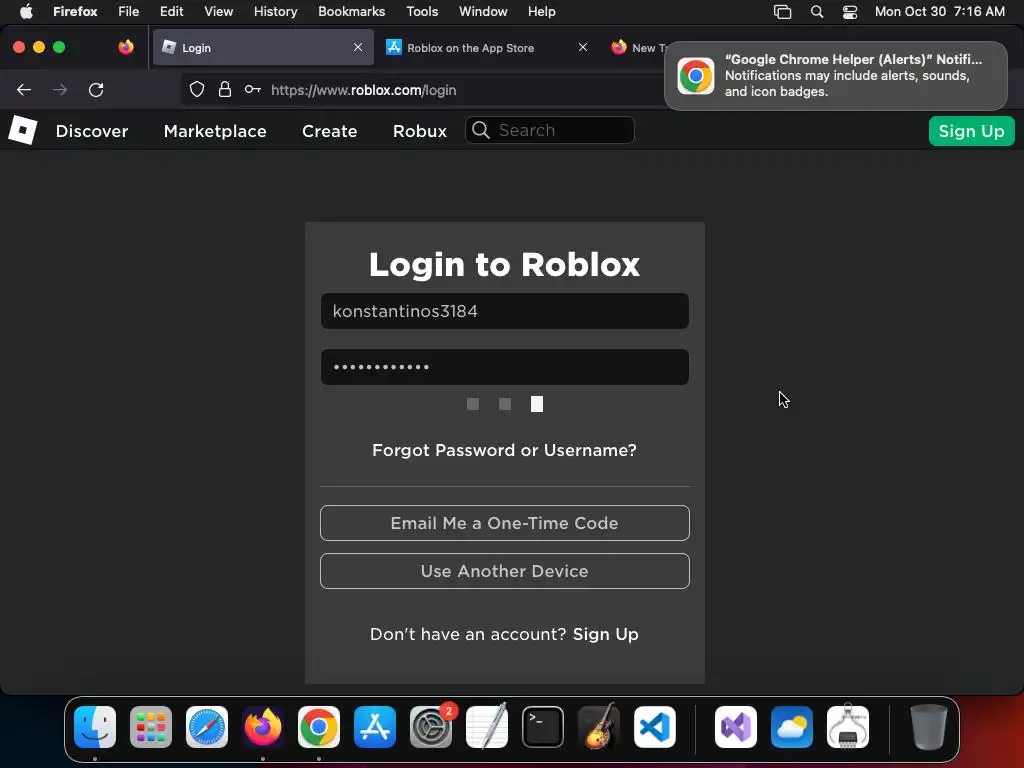
Task: Open App Store from the dock
Action: point(375,727)
